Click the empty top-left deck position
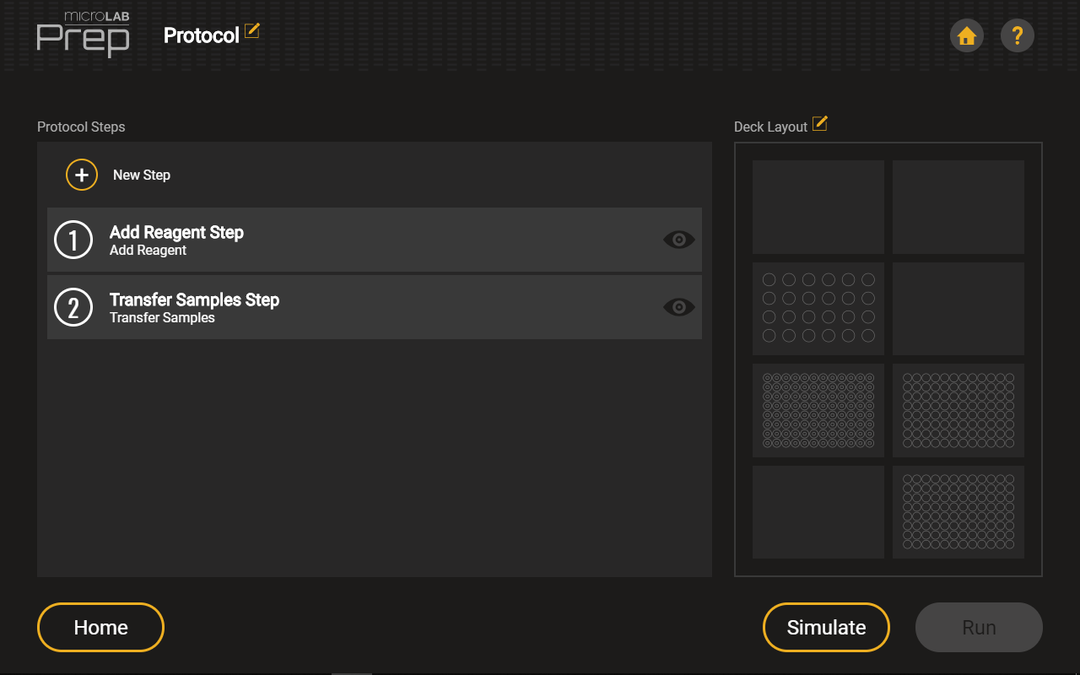 (818, 207)
